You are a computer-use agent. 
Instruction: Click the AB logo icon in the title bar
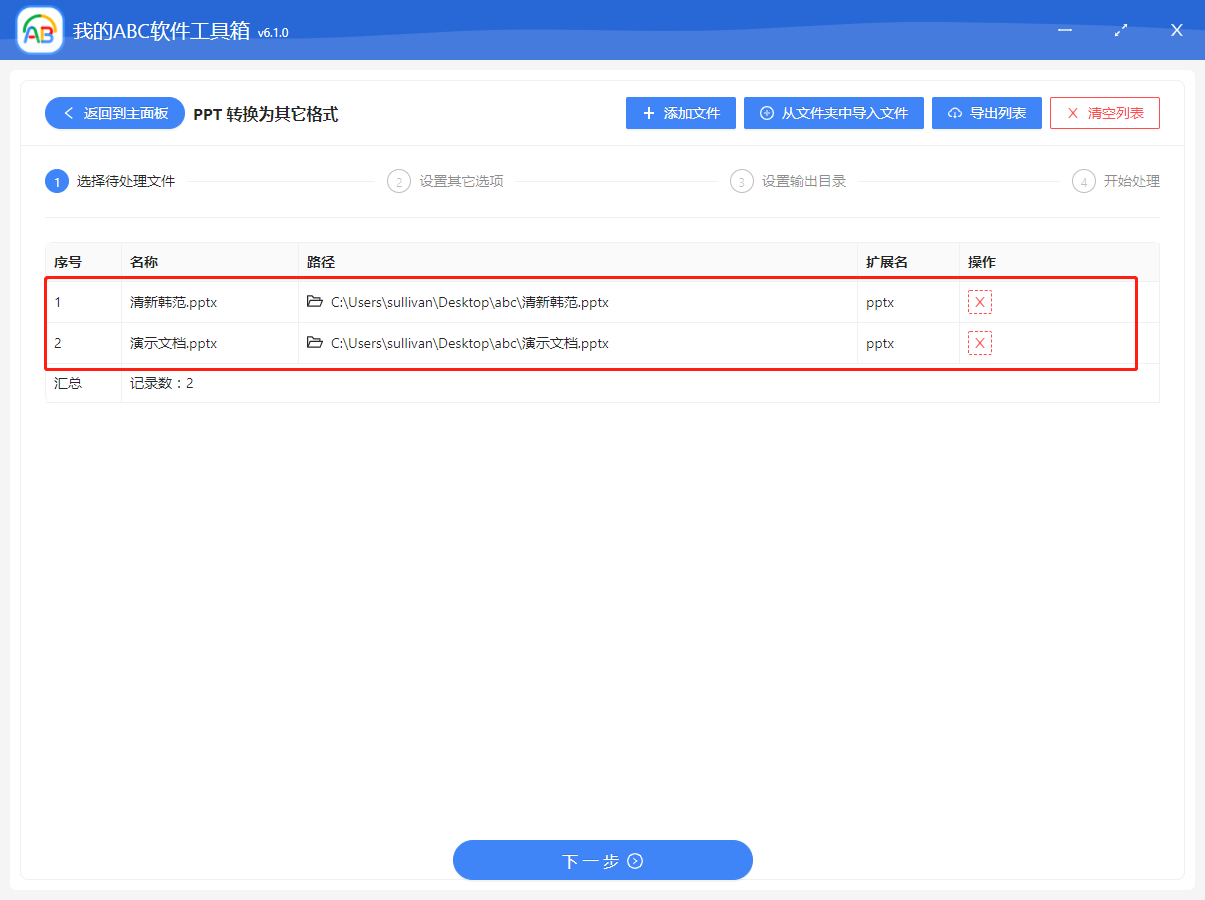point(39,29)
